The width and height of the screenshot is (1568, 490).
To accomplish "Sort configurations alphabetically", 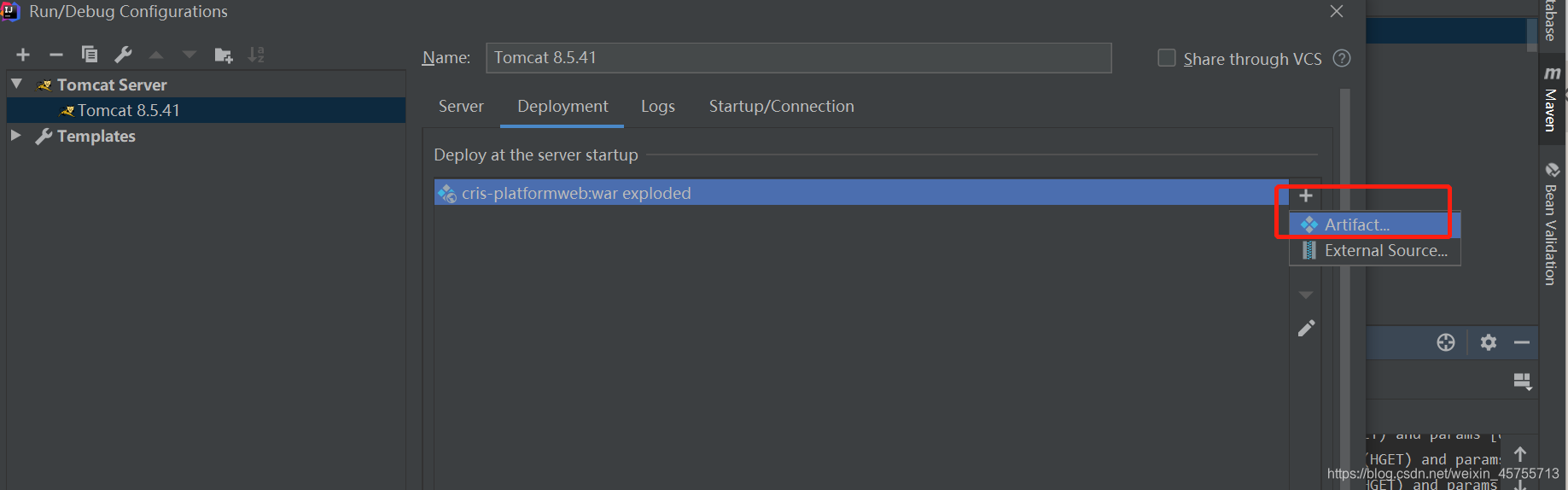I will click(256, 55).
